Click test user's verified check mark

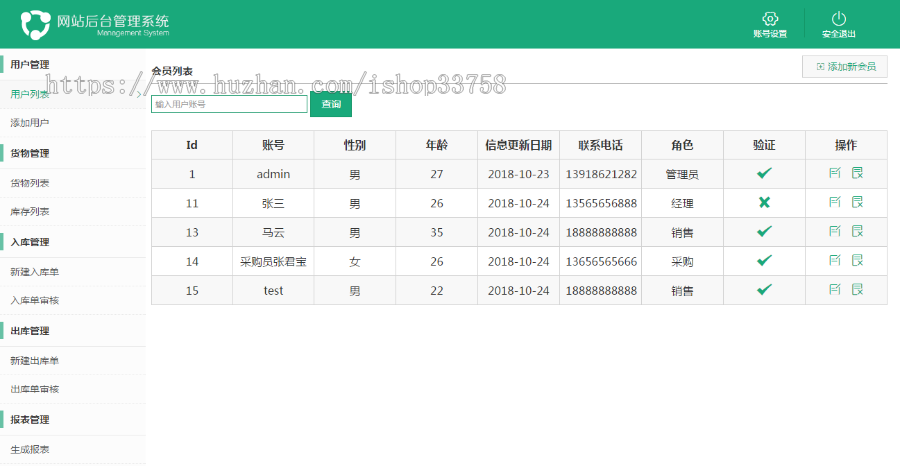[764, 289]
